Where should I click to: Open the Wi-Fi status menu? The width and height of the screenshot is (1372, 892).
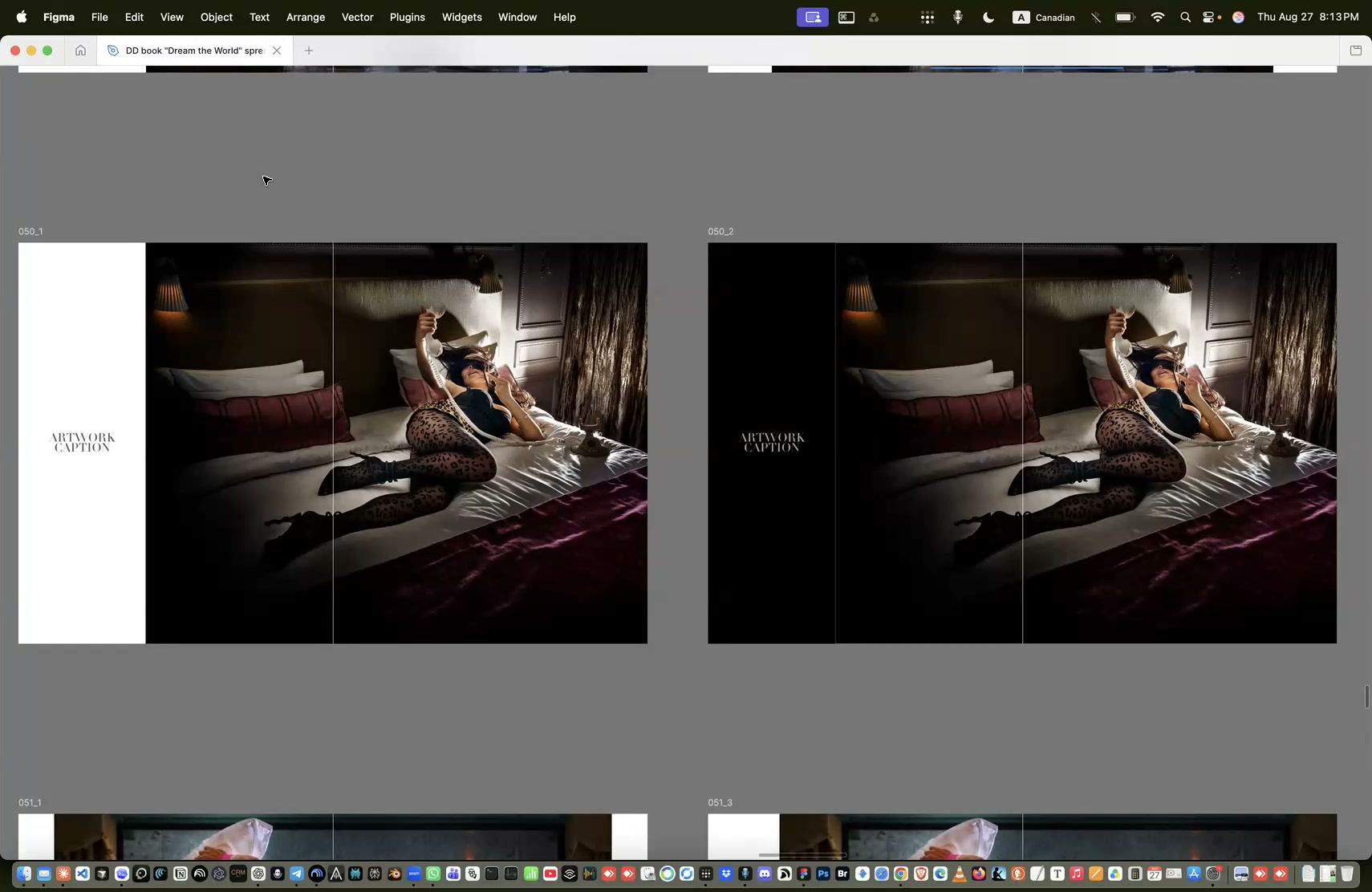tap(1157, 17)
